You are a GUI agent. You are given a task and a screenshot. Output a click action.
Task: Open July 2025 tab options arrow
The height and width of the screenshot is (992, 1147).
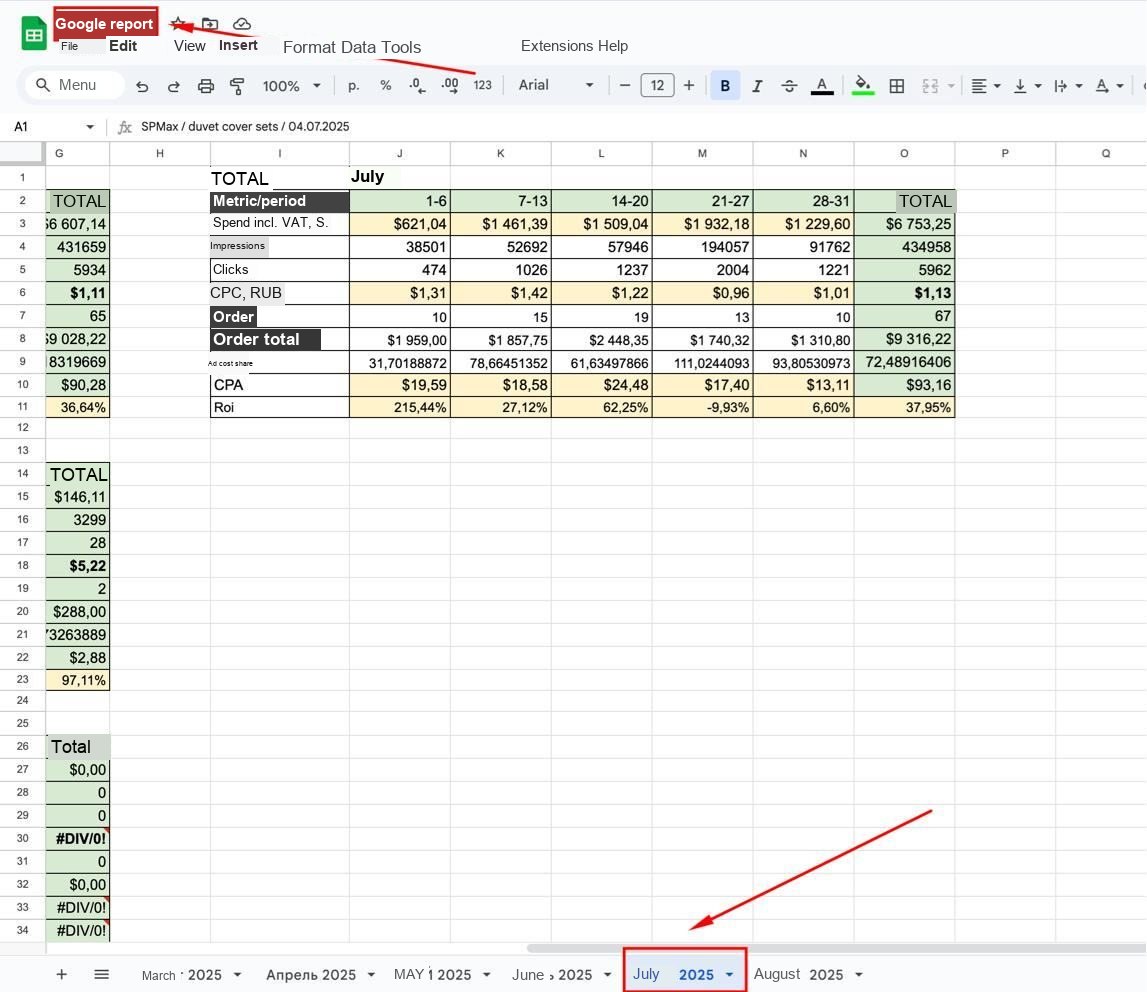coord(729,974)
